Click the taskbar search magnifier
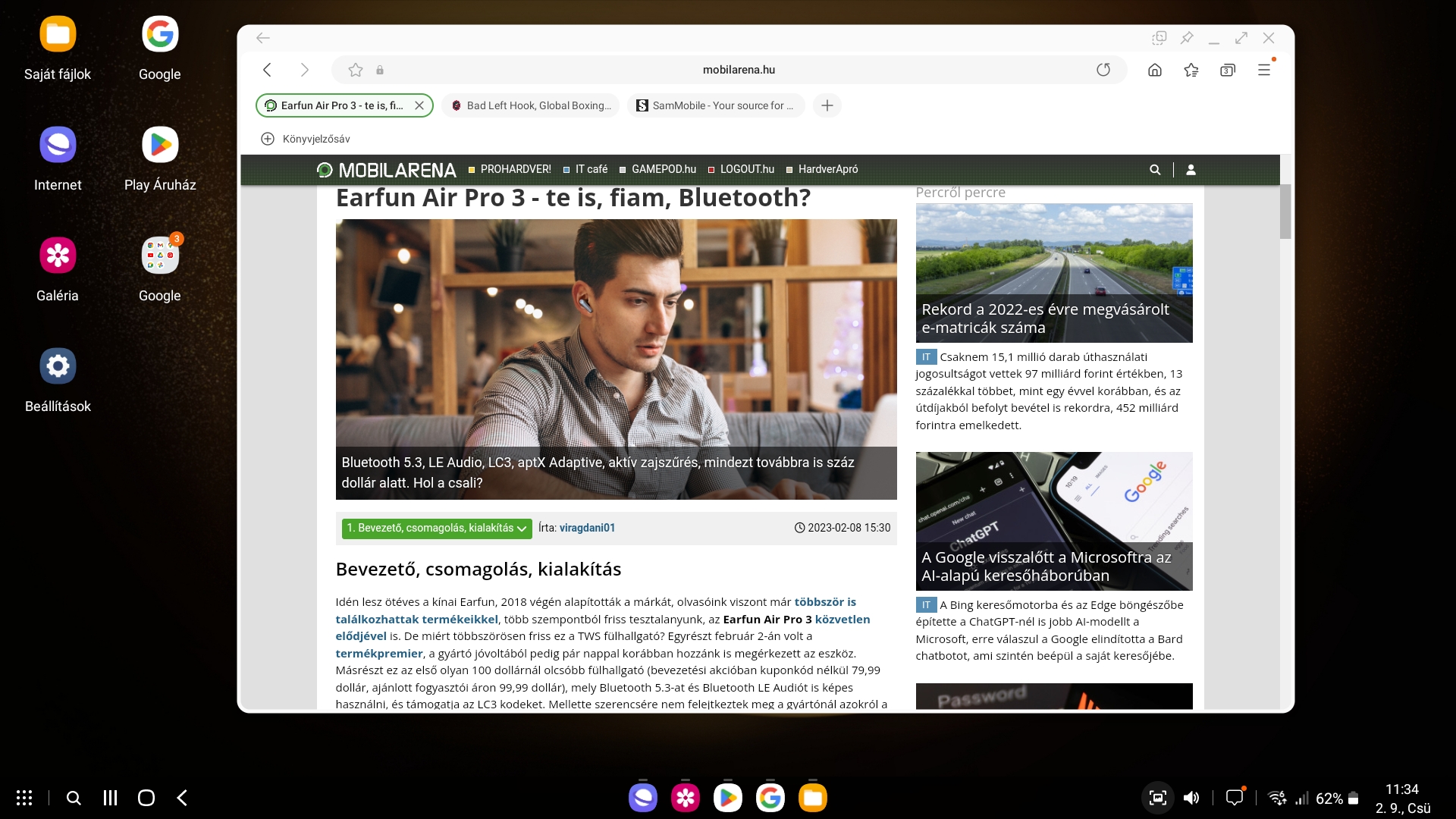This screenshot has height=819, width=1456. 74,798
